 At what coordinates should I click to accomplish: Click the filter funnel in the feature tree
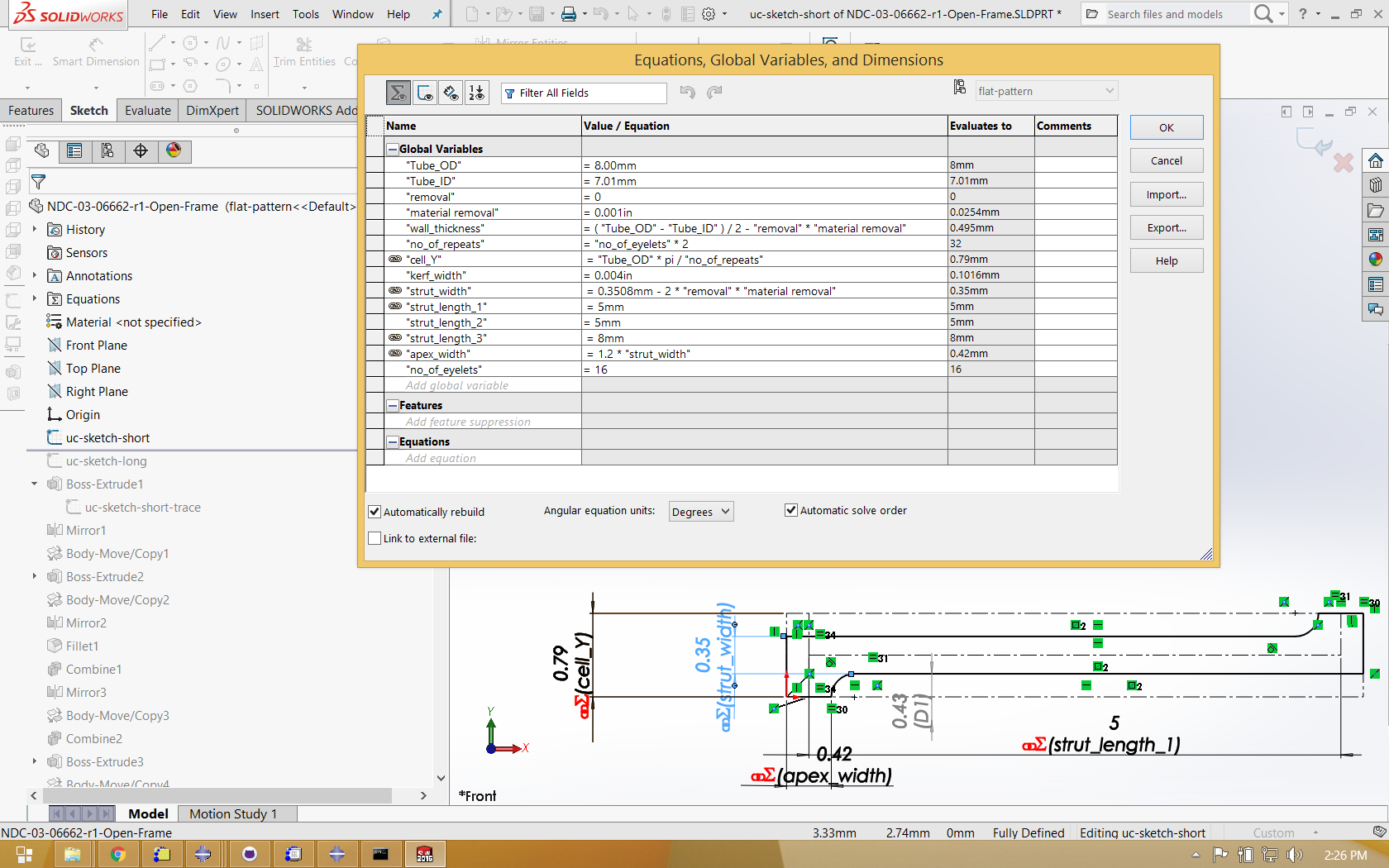point(38,181)
